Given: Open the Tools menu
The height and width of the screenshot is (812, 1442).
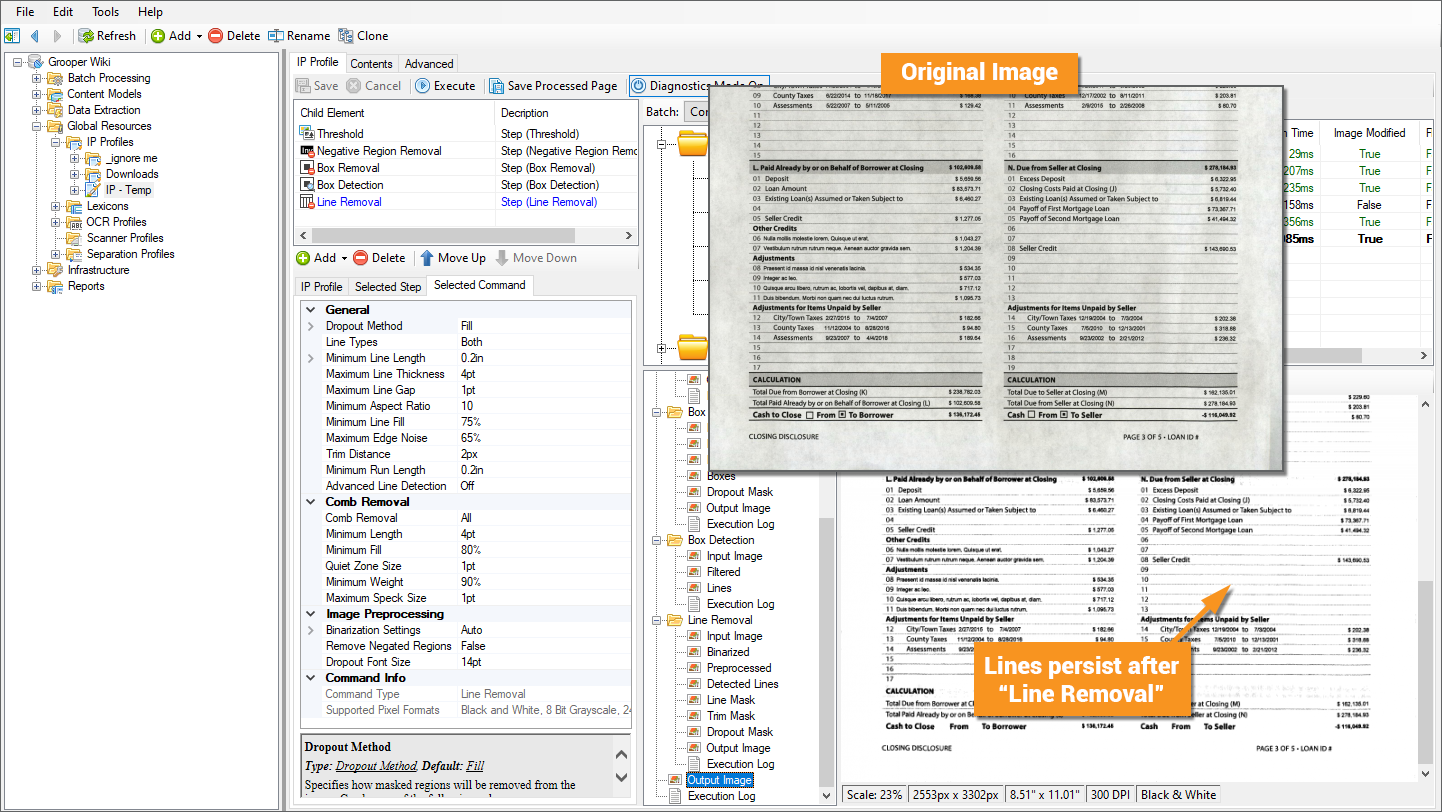Looking at the screenshot, I should 105,12.
